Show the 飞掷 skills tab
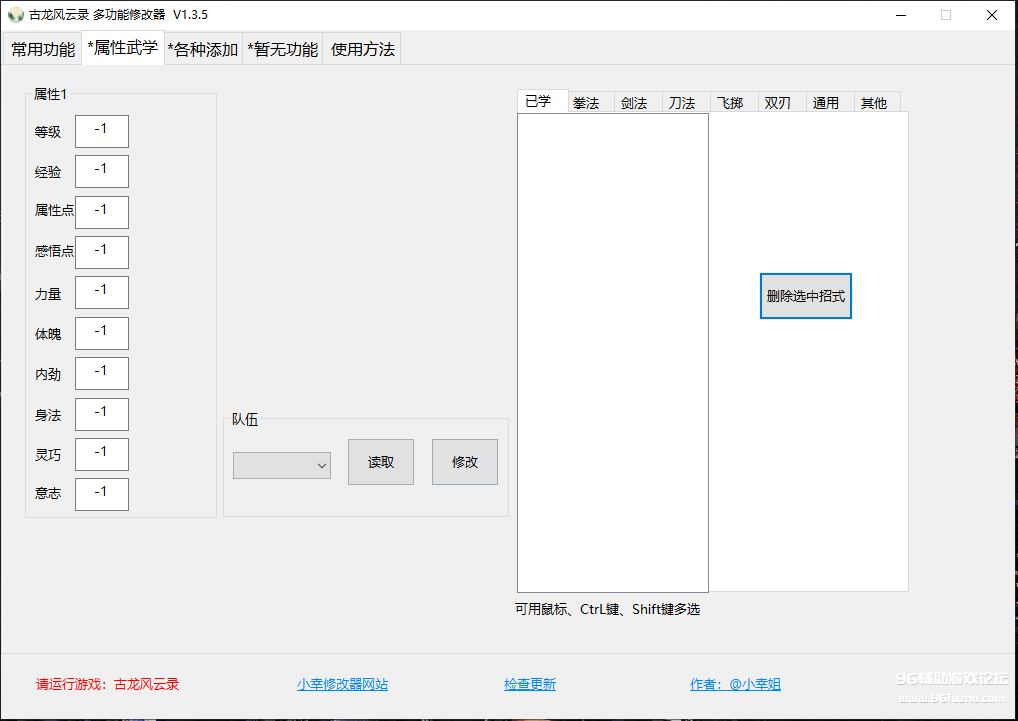Image resolution: width=1018 pixels, height=721 pixels. 730,103
